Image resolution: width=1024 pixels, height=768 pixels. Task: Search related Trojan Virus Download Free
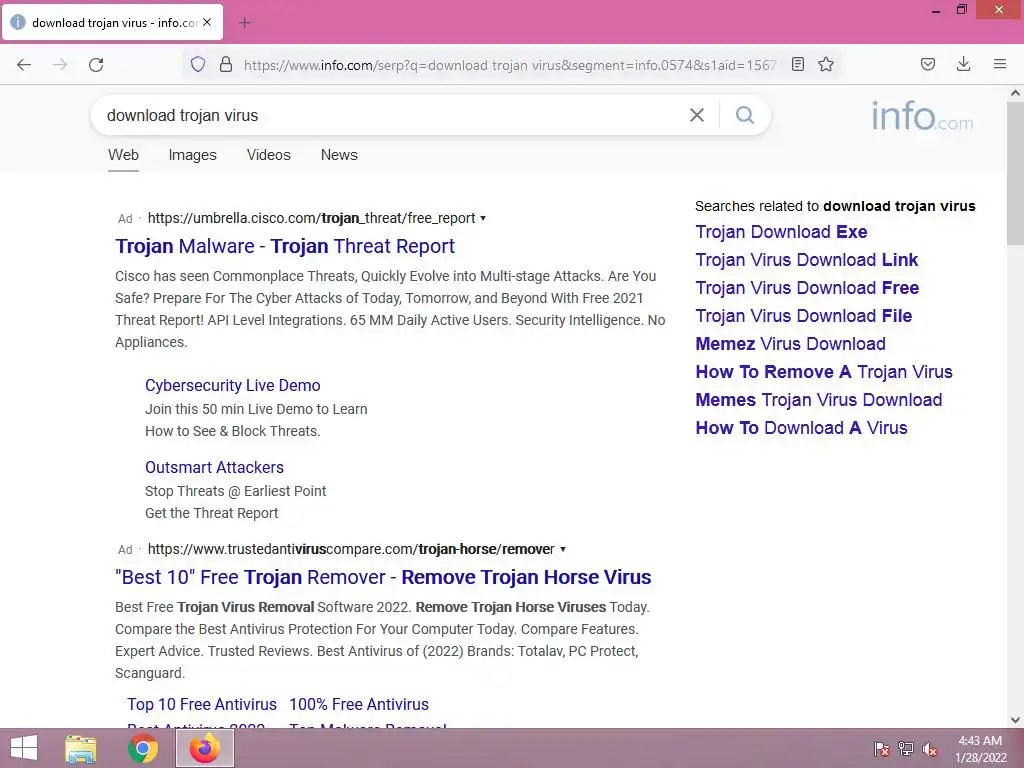coord(807,288)
